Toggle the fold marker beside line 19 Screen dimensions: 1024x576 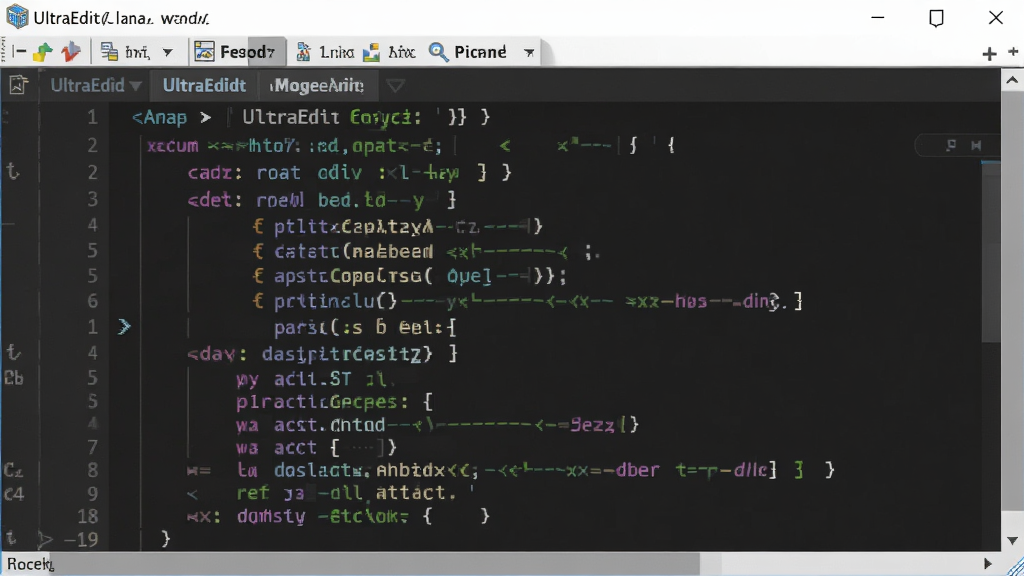pos(44,539)
